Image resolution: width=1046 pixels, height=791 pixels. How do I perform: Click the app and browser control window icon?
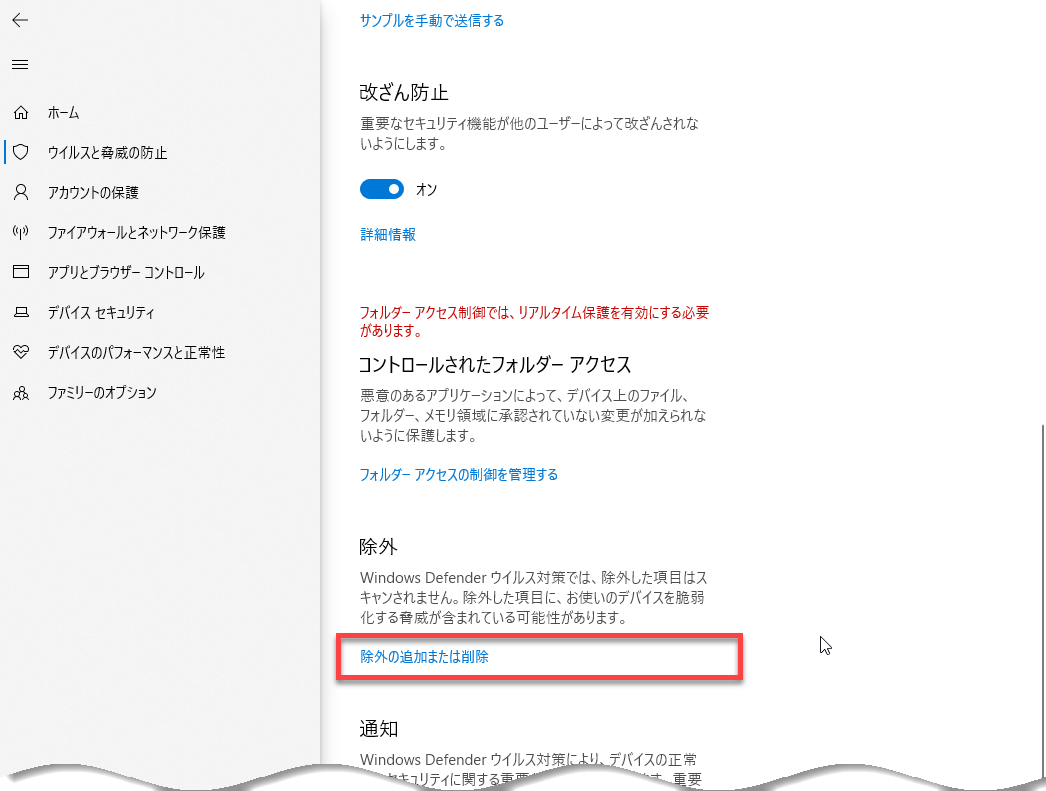[21, 272]
